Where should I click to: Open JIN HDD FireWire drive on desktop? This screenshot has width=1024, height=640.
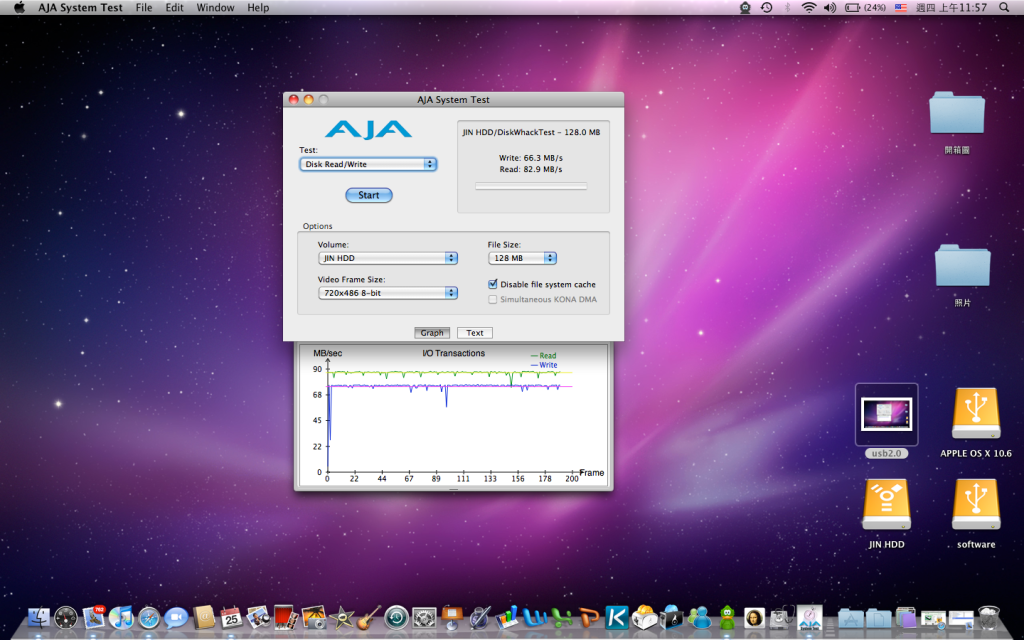(886, 505)
